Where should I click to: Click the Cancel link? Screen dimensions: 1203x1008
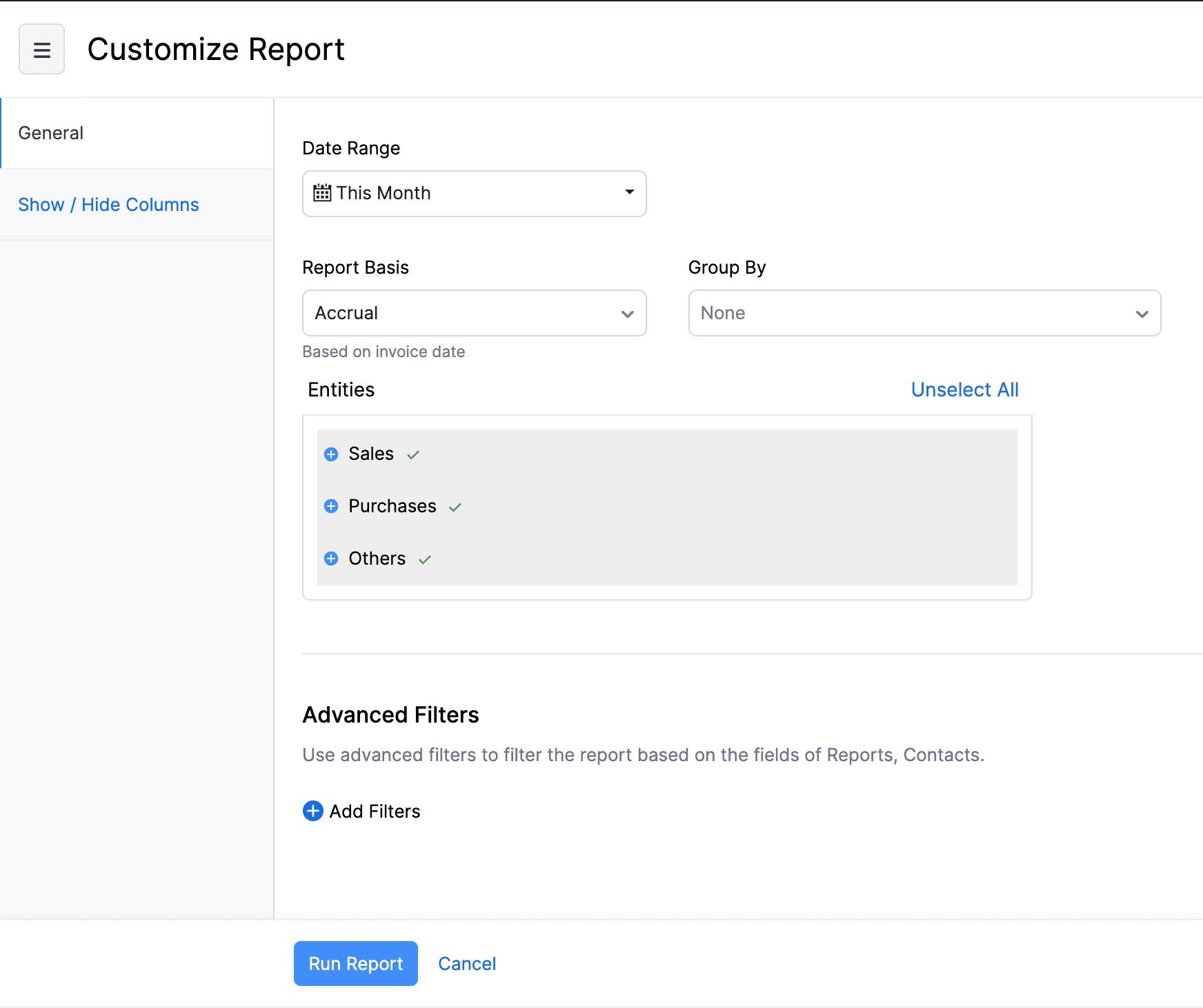467,964
